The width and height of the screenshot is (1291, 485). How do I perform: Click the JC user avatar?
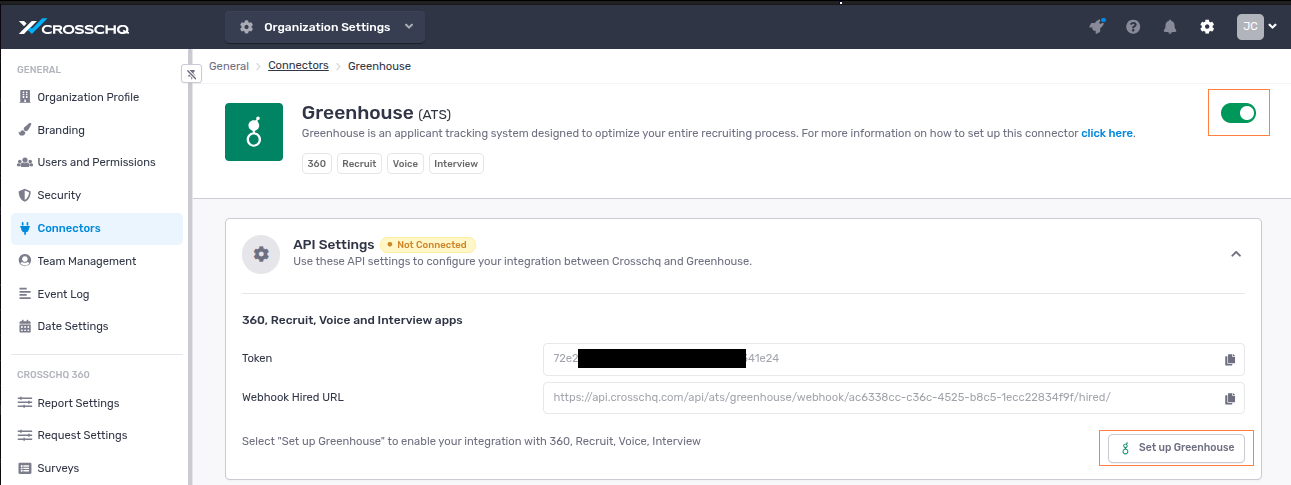(1250, 27)
